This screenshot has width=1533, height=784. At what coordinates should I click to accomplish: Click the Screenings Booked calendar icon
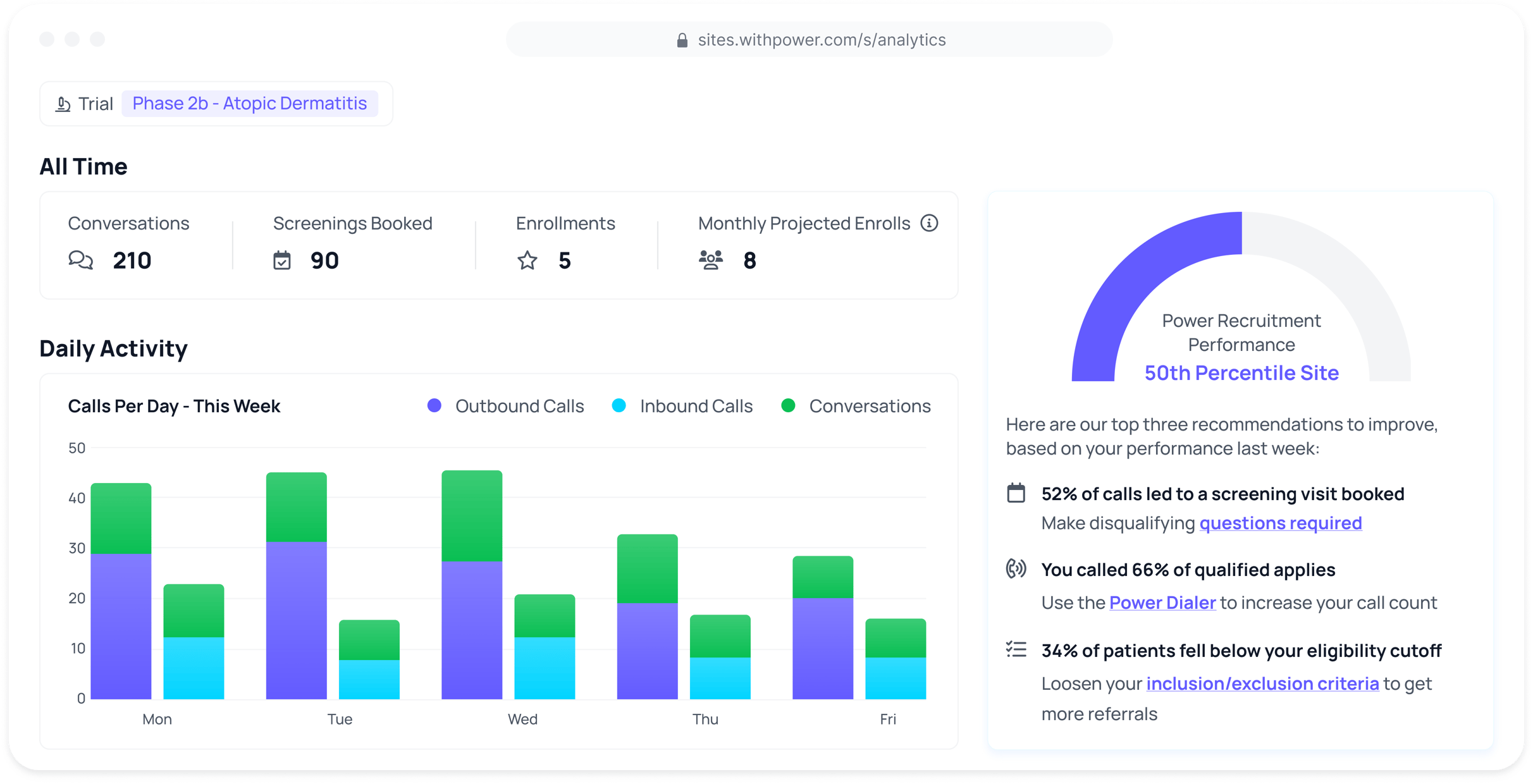(283, 260)
